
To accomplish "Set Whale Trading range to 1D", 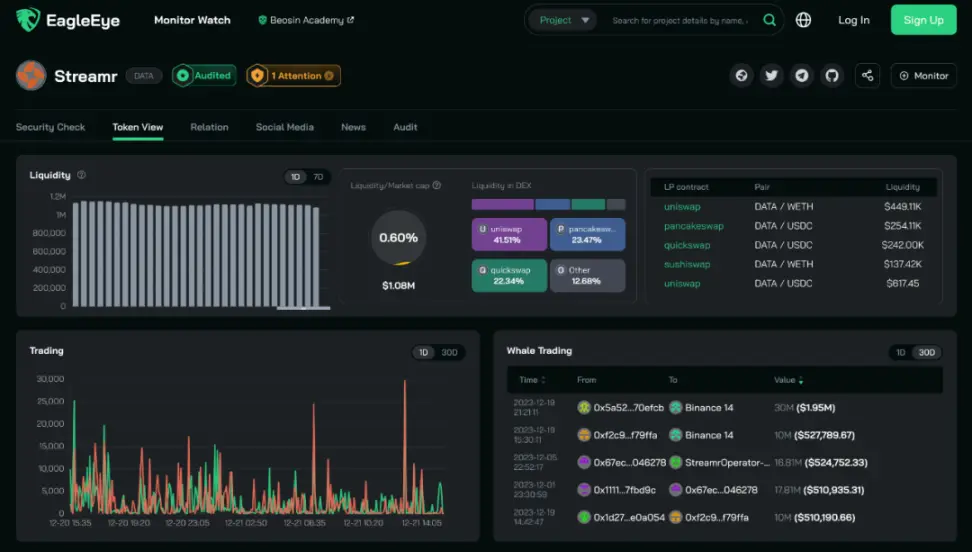I will [901, 352].
